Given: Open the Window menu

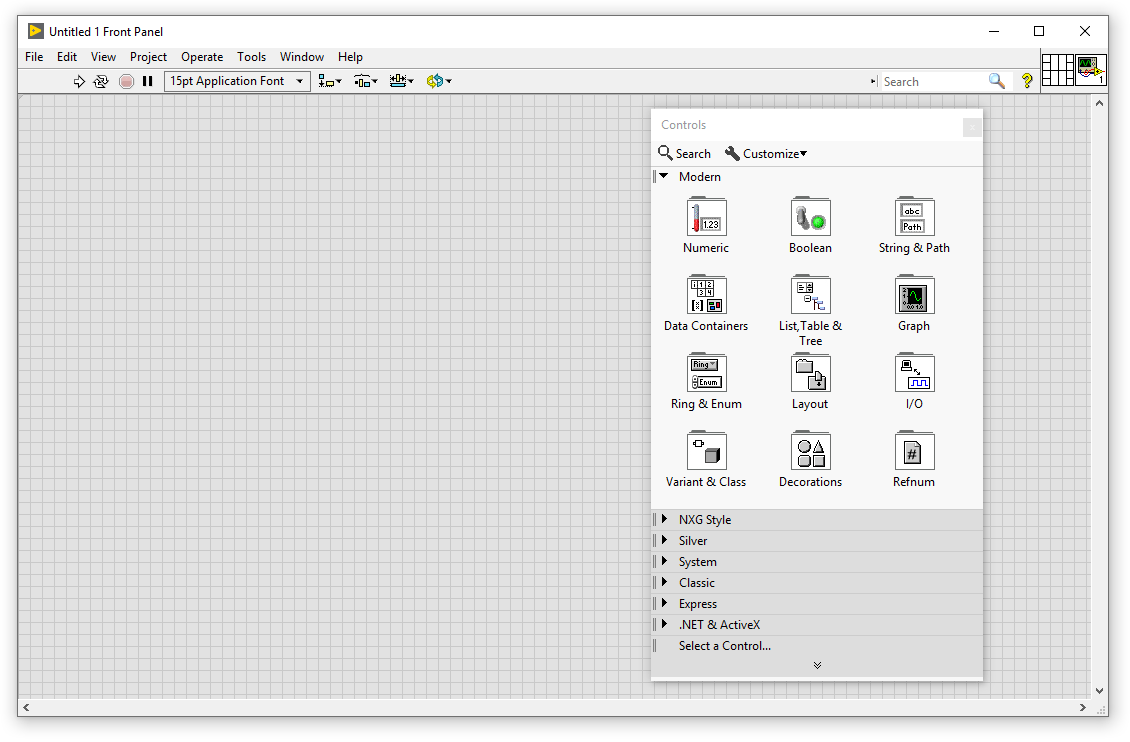Looking at the screenshot, I should pyautogui.click(x=302, y=57).
